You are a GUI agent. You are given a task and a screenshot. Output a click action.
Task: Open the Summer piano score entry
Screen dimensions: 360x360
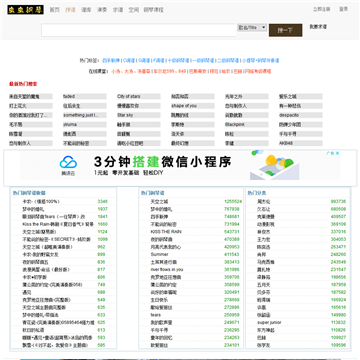pyautogui.click(x=159, y=254)
